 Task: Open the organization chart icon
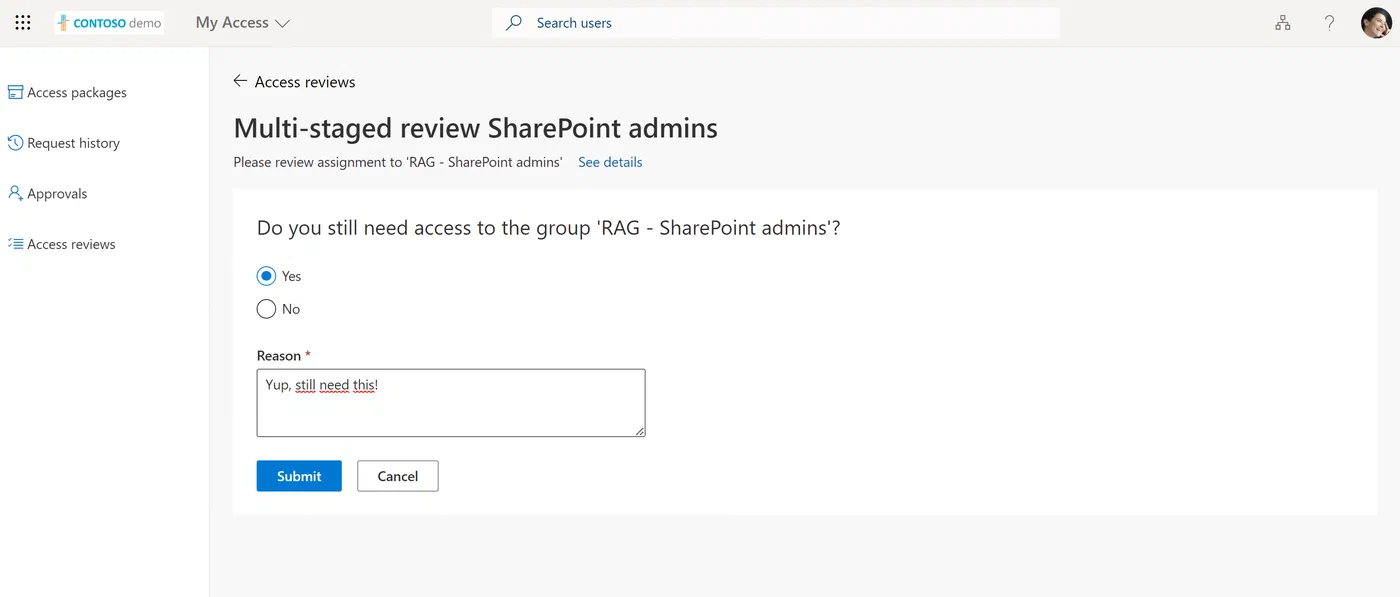pyautogui.click(x=1283, y=23)
